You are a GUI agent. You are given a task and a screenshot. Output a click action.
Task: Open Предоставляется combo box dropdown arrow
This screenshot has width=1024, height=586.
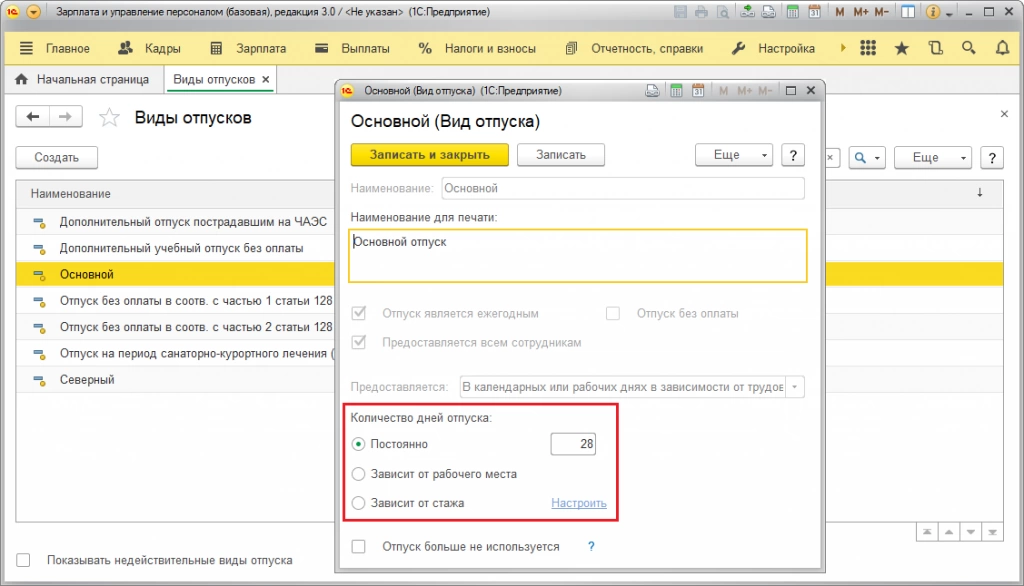coord(795,387)
